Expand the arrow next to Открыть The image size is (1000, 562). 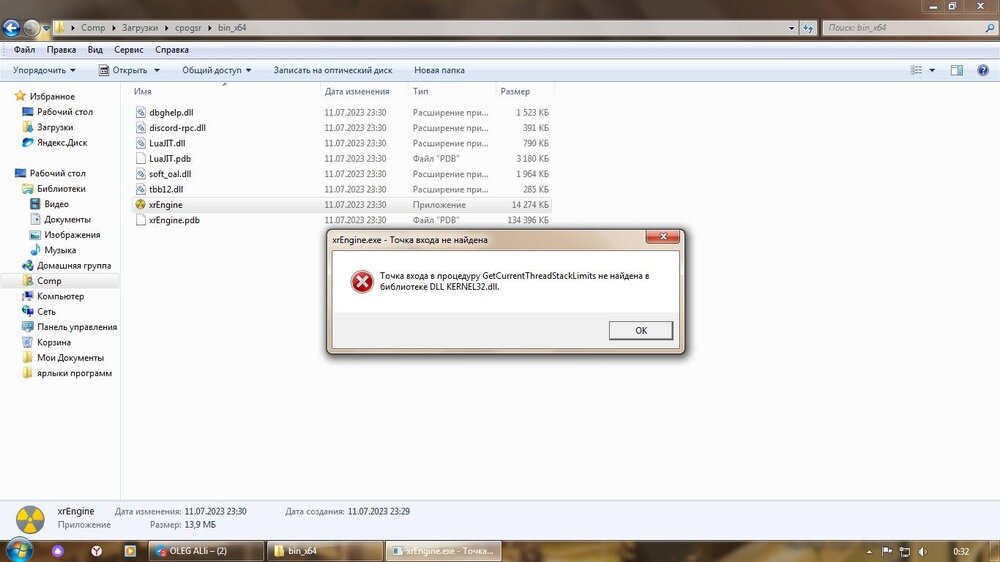pos(157,70)
